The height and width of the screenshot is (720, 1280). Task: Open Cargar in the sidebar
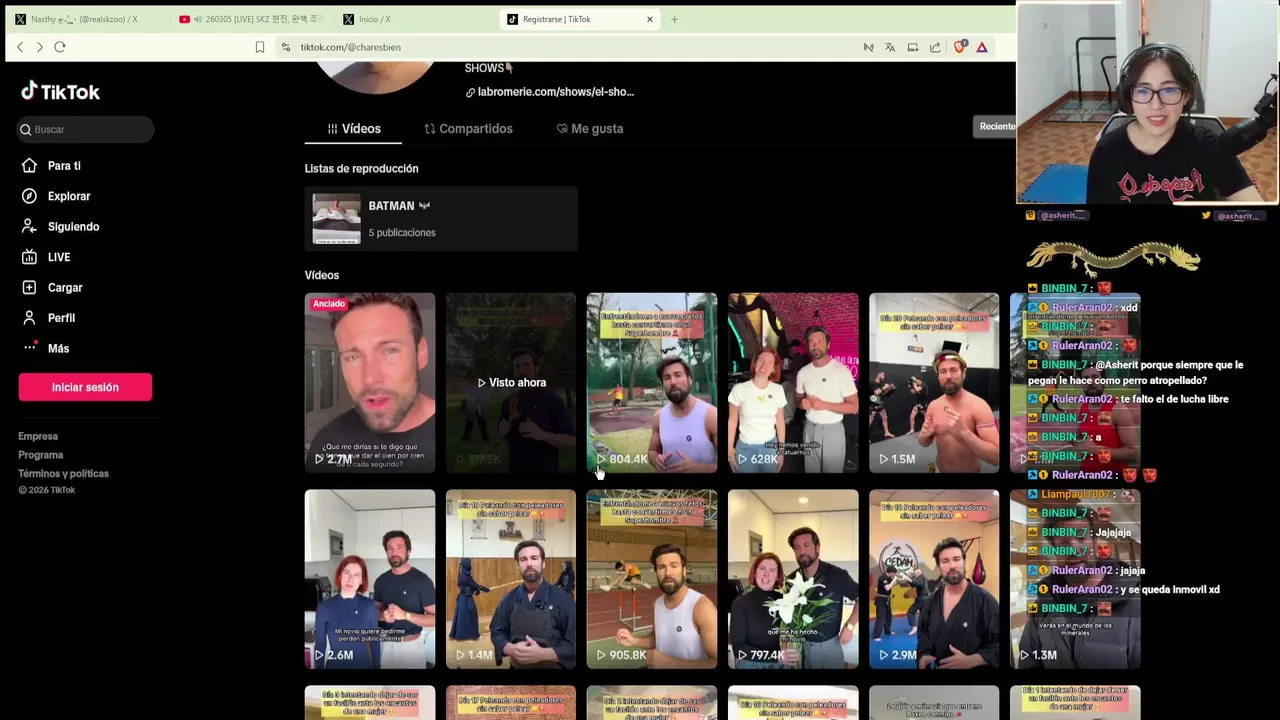tap(65, 288)
